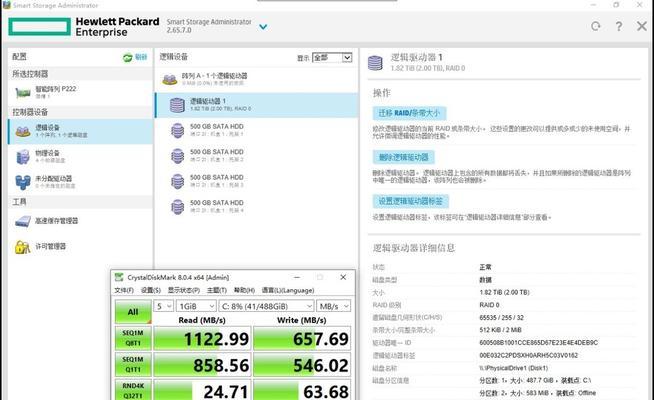This screenshot has width=654, height=400.
Task: Click disk icon of 500 GB HDD bay 1
Action: [178, 131]
